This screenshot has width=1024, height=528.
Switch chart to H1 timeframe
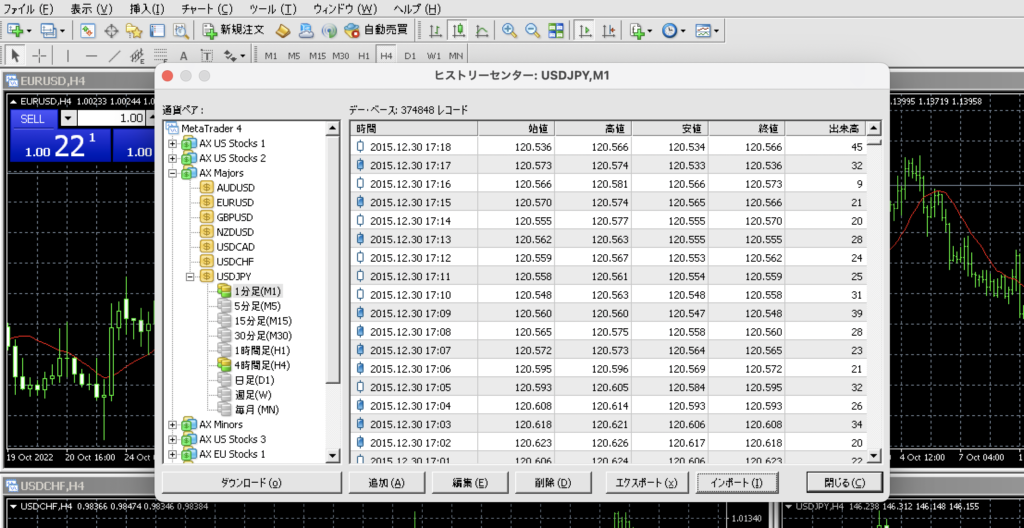point(364,56)
